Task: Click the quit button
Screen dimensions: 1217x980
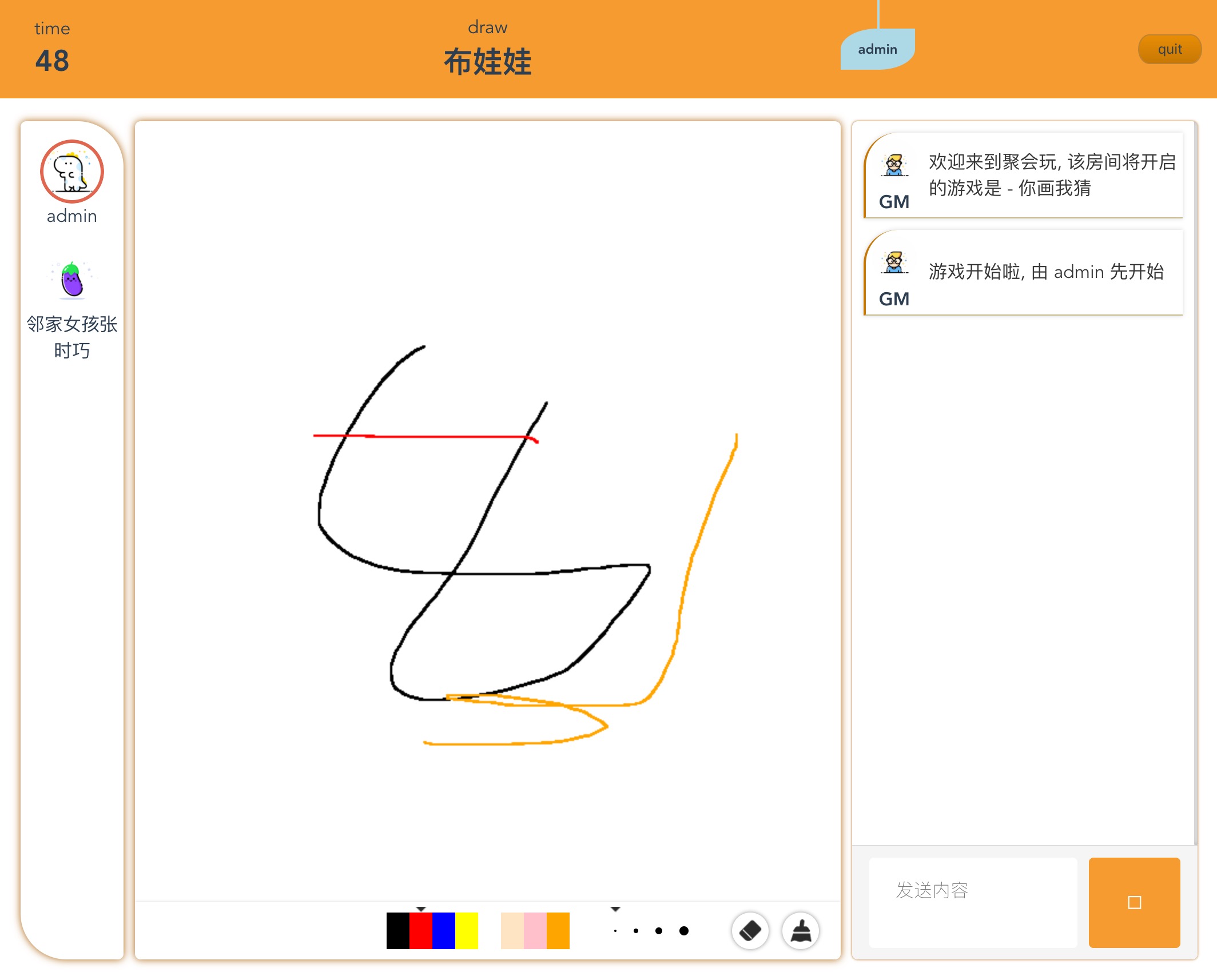Action: 1169,49
